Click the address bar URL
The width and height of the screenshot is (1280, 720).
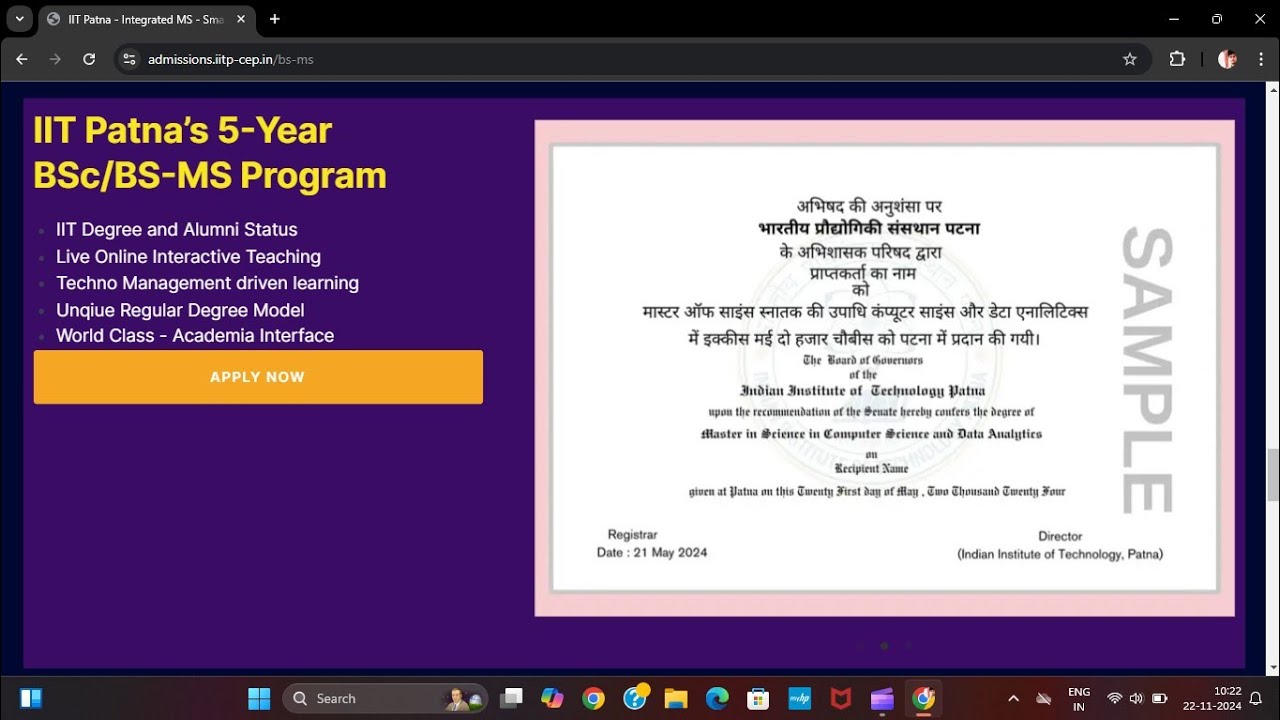231,59
